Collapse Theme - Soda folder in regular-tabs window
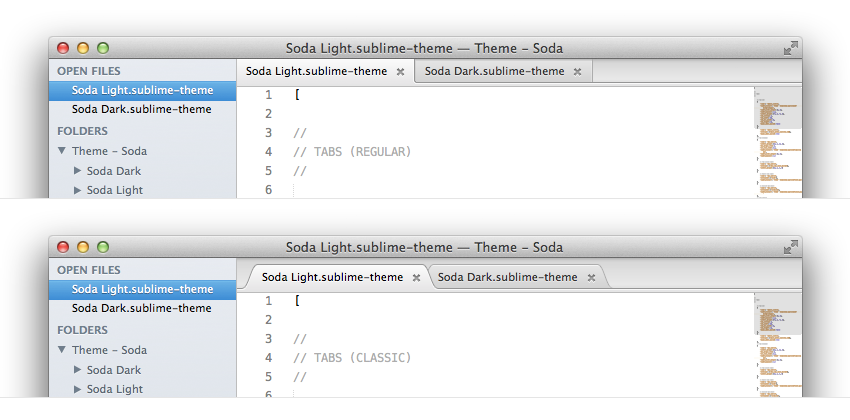850x420 pixels. click(62, 152)
